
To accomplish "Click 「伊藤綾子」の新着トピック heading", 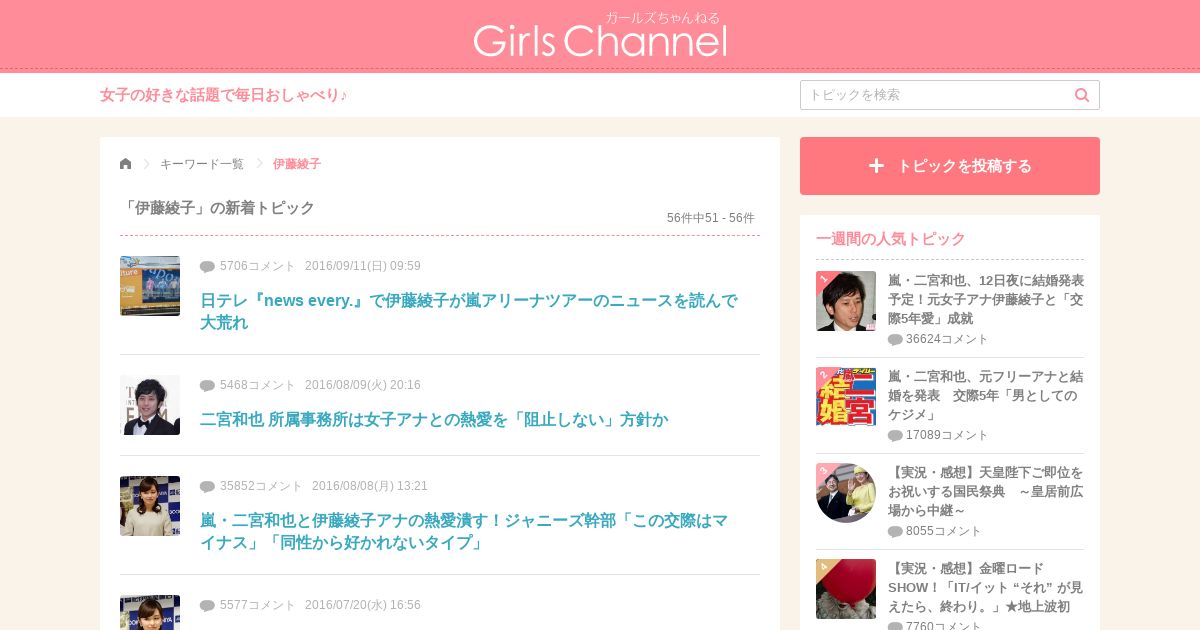I will [x=217, y=208].
